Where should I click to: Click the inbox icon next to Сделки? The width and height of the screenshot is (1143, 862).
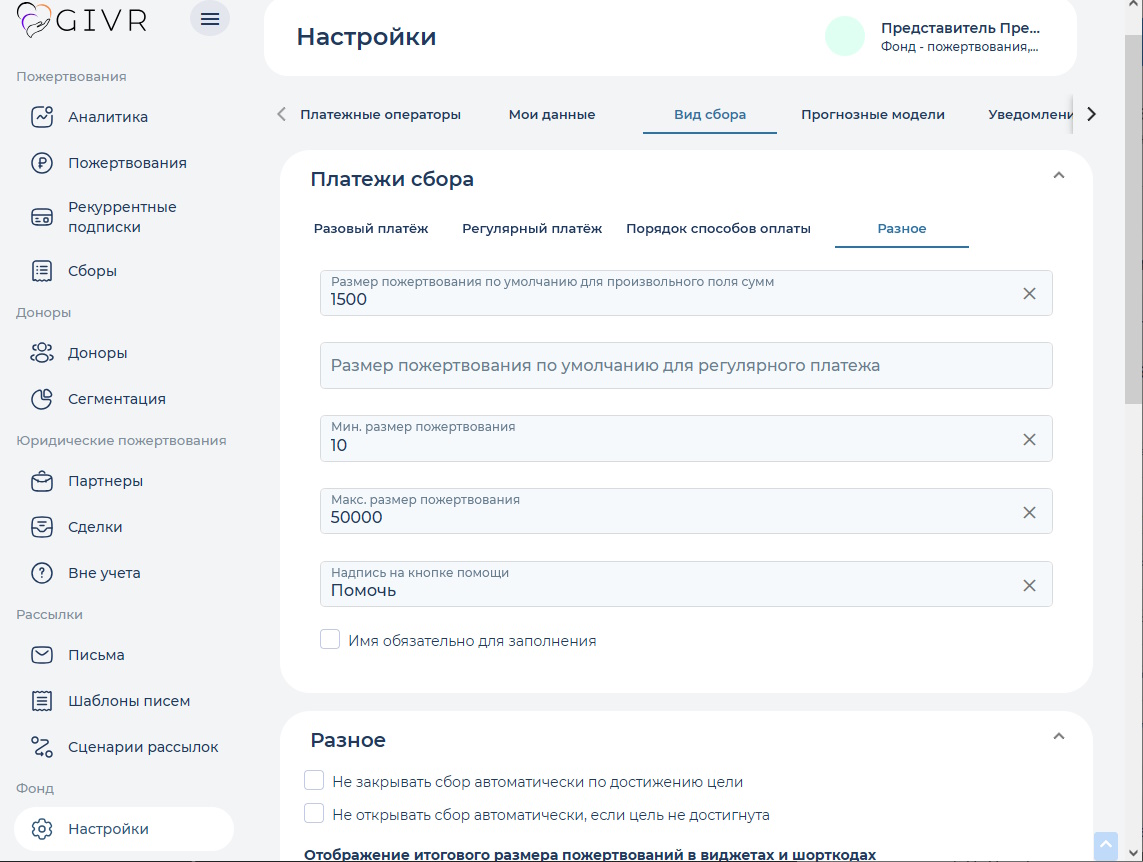42,527
